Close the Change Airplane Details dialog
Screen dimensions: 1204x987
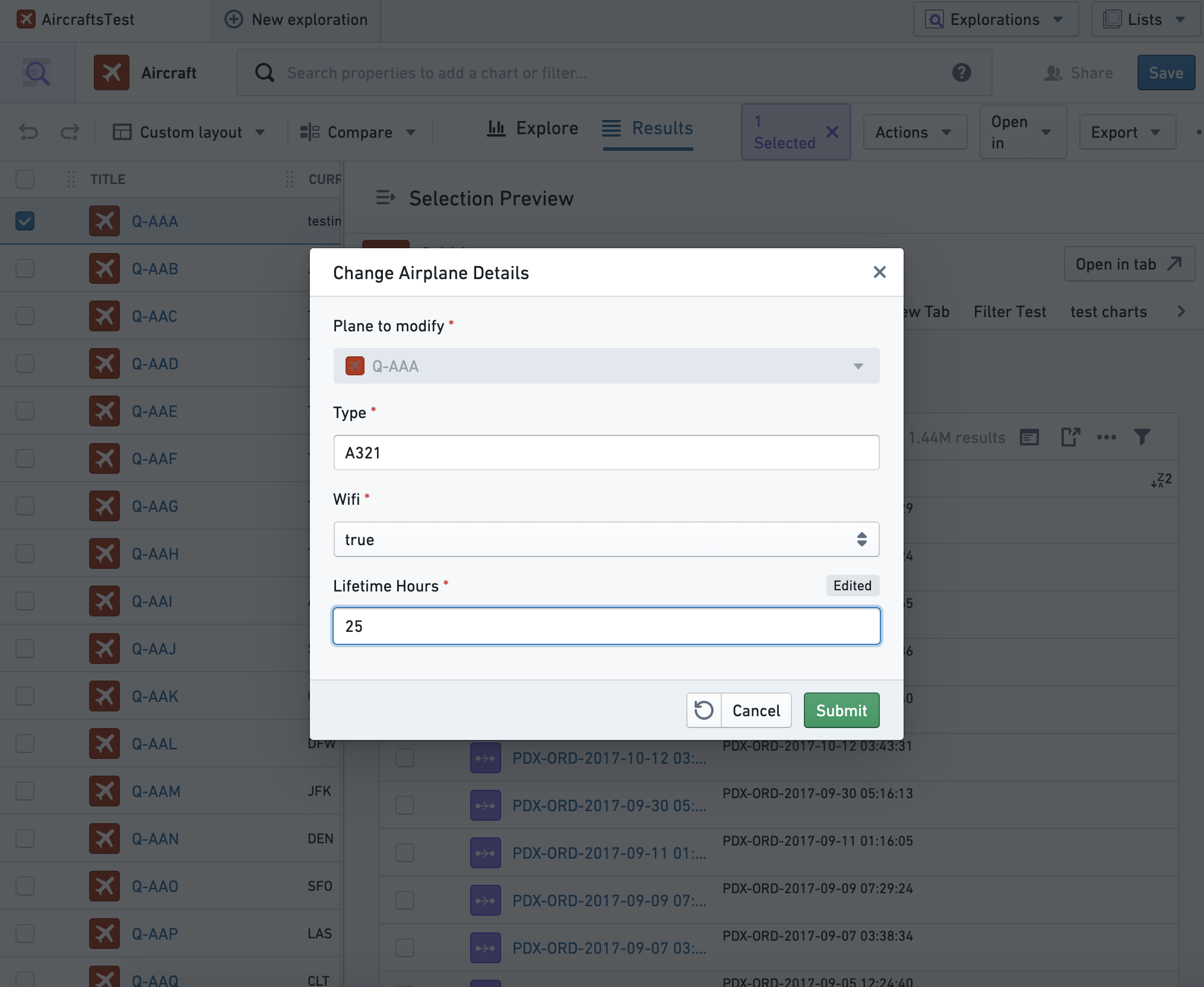pos(879,272)
